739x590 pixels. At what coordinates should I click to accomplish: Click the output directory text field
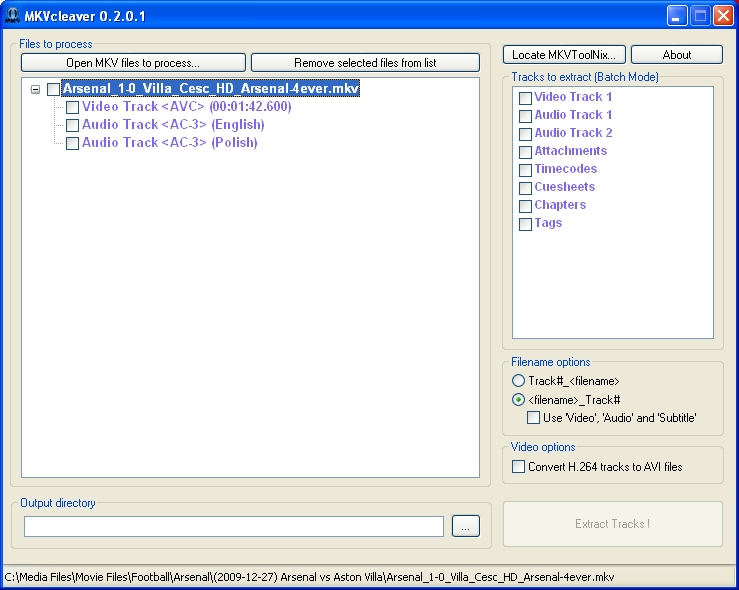click(234, 526)
